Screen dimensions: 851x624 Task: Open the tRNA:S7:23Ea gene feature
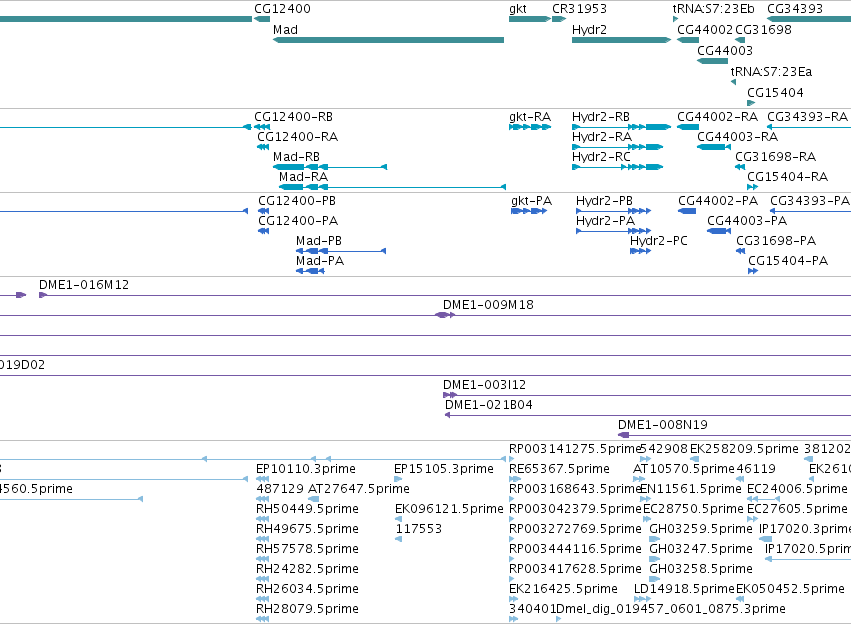pyautogui.click(x=733, y=82)
